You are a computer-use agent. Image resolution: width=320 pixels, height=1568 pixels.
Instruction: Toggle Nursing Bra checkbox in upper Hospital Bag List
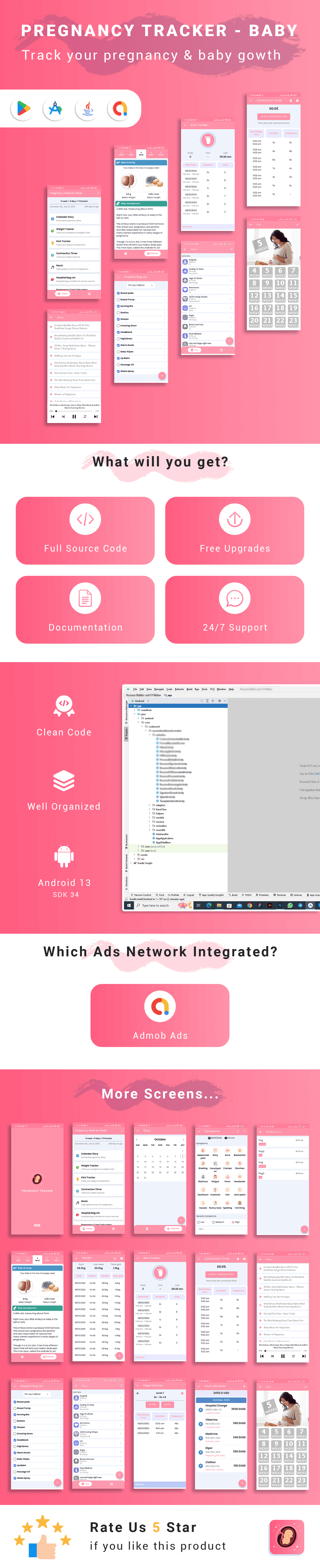pyautogui.click(x=118, y=306)
